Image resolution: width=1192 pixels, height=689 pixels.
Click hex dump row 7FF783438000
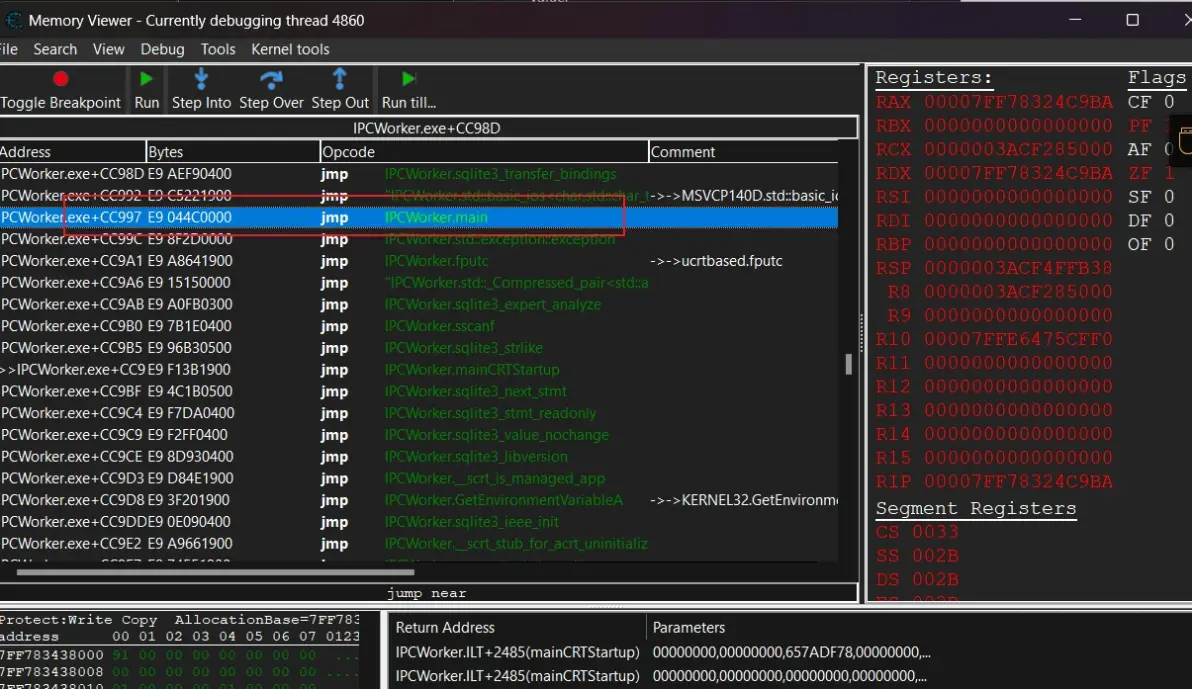click(x=180, y=654)
